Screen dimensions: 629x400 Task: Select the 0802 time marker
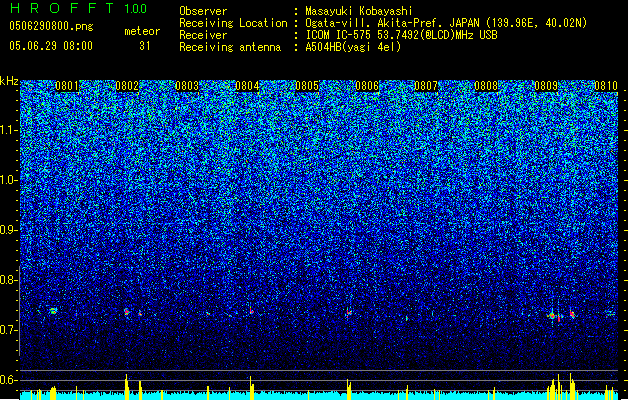(127, 86)
